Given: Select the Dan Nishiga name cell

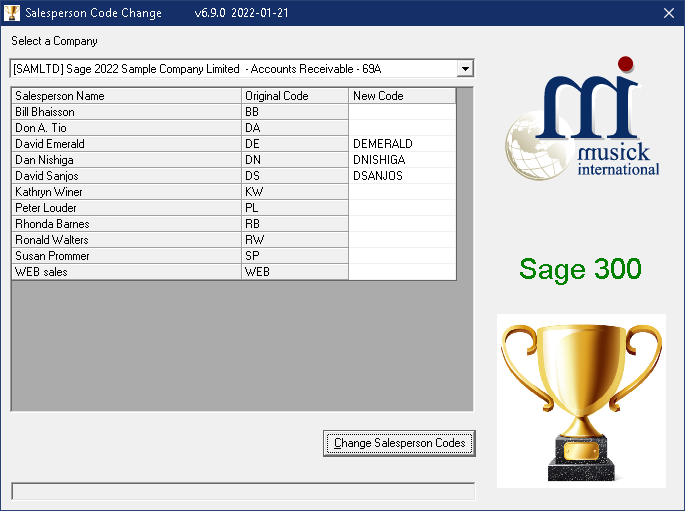Looking at the screenshot, I should [127, 160].
